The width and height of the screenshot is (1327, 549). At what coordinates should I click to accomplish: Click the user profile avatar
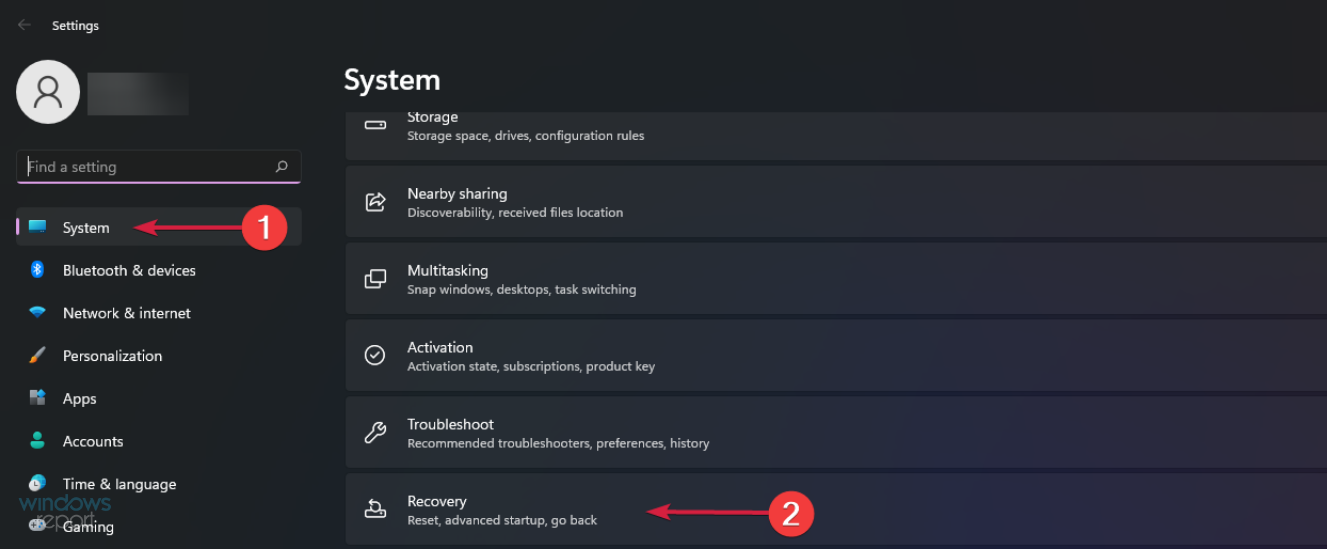(48, 92)
